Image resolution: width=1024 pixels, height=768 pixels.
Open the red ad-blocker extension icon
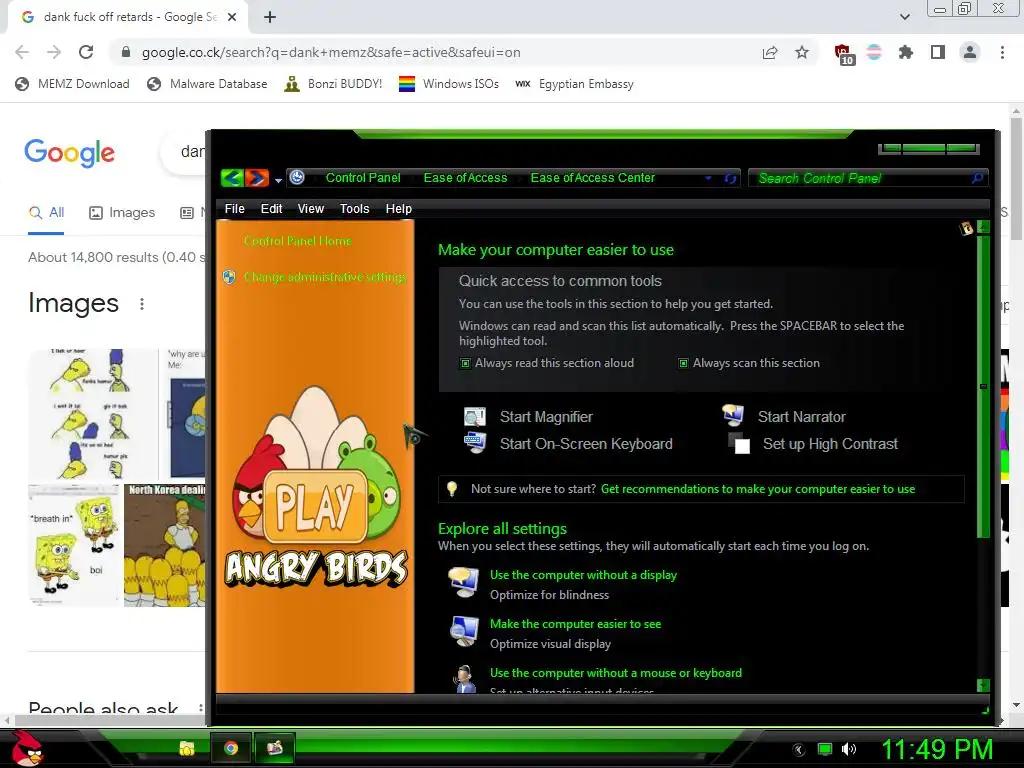pos(843,54)
